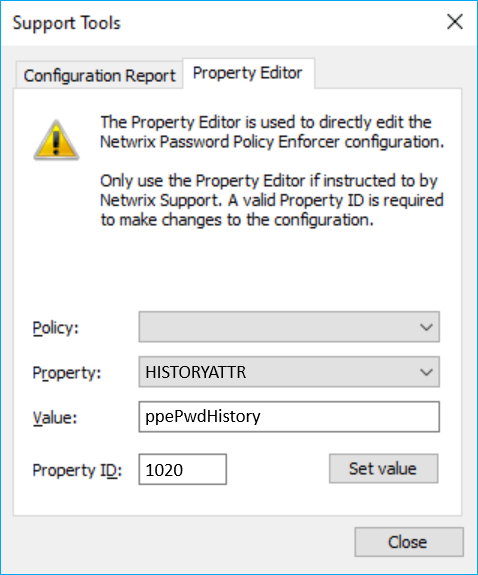The height and width of the screenshot is (575, 478).
Task: Click the paragraph beginning 'The Property Editor is used'
Action: pos(272,132)
